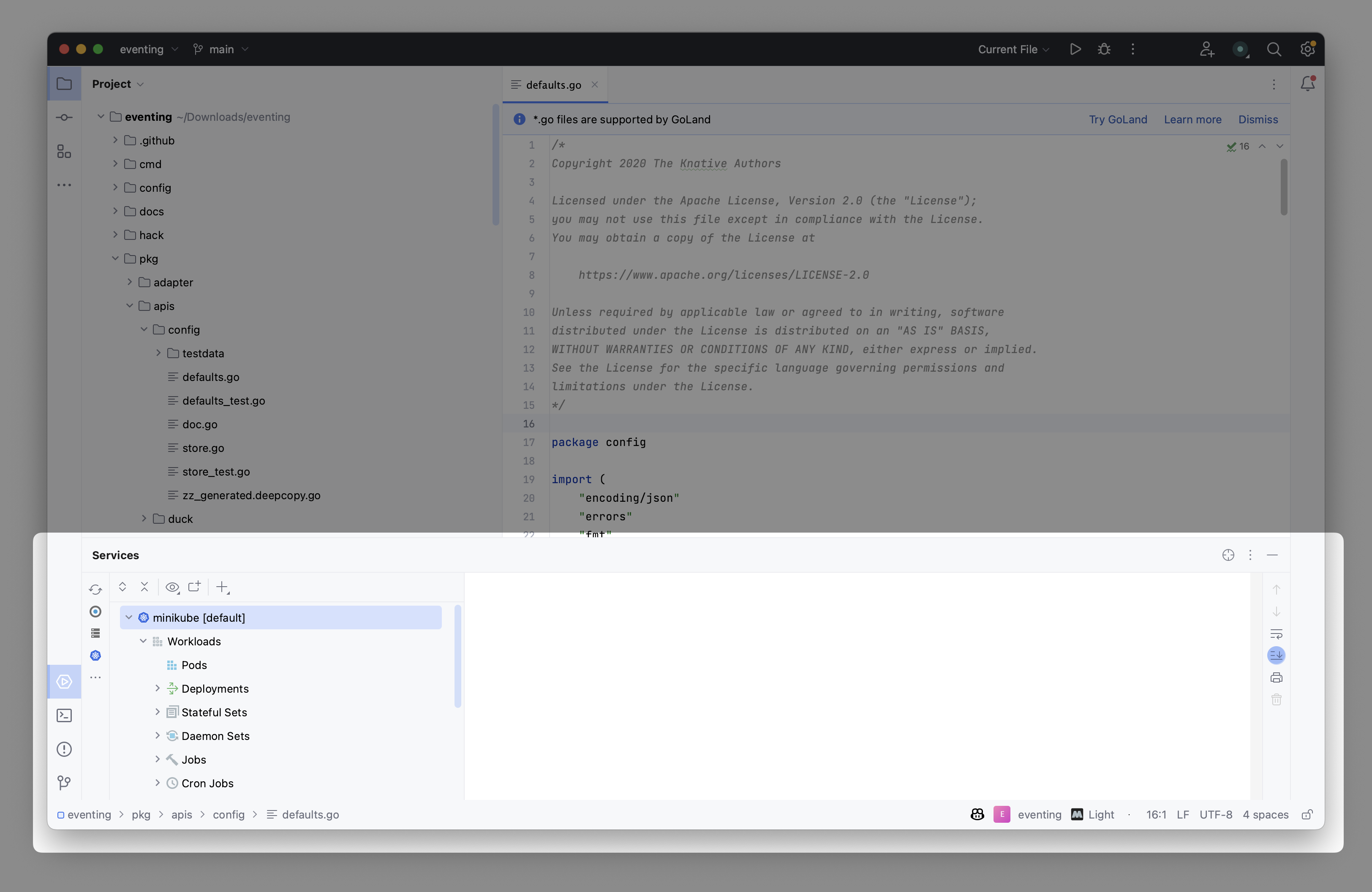Click the apis breadcrumb in the status bar
This screenshot has width=1372, height=892.
(x=182, y=815)
